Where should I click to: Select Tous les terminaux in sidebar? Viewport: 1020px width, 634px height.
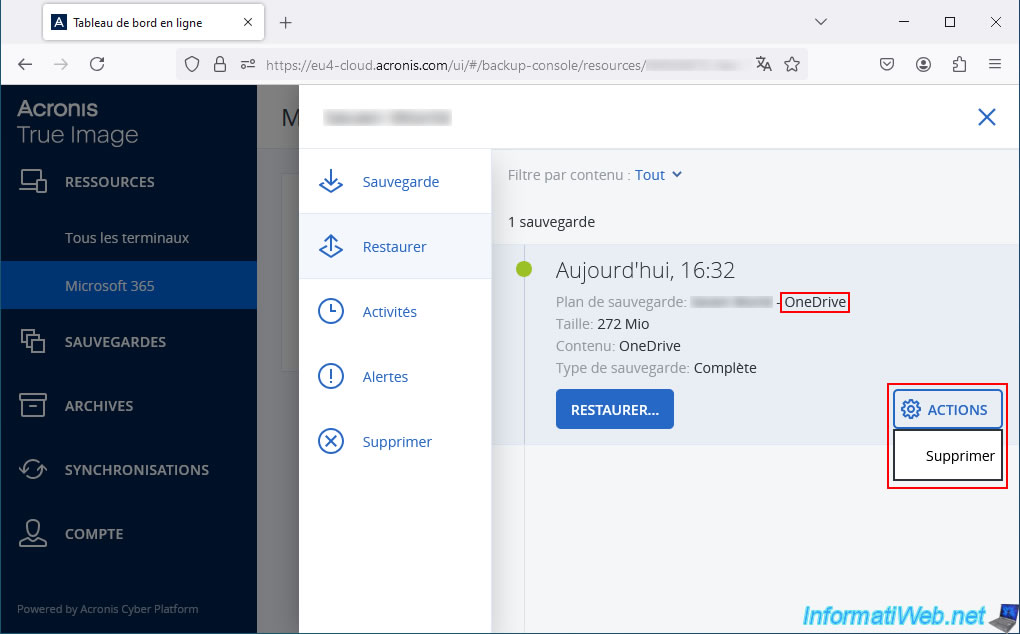click(129, 238)
